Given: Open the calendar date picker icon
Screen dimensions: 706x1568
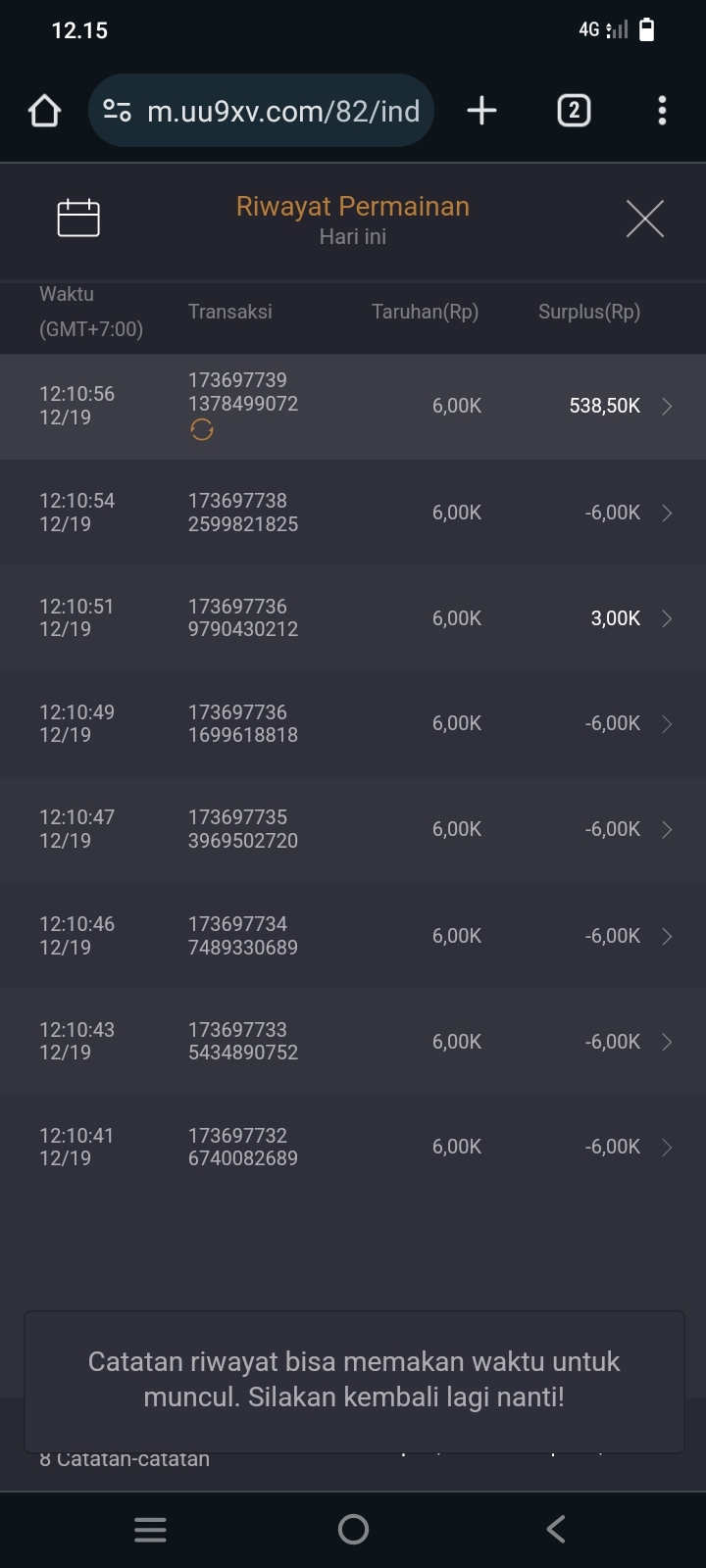Looking at the screenshot, I should [78, 218].
